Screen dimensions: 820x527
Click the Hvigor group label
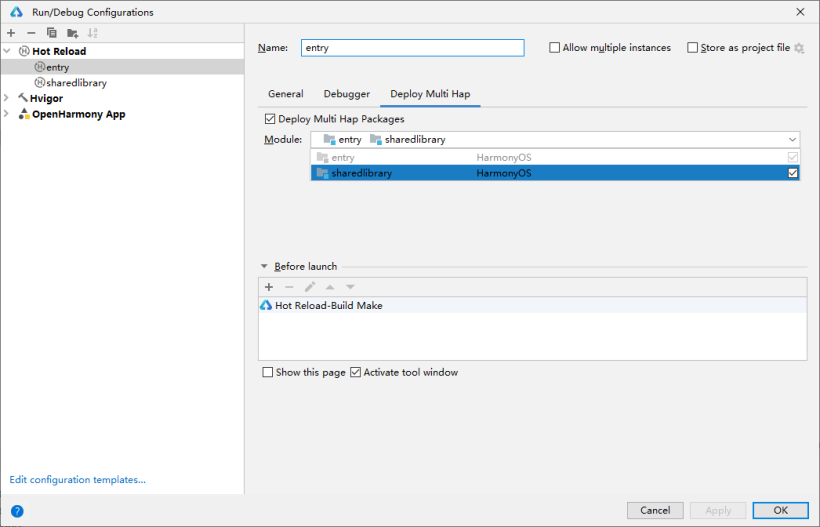click(x=46, y=98)
